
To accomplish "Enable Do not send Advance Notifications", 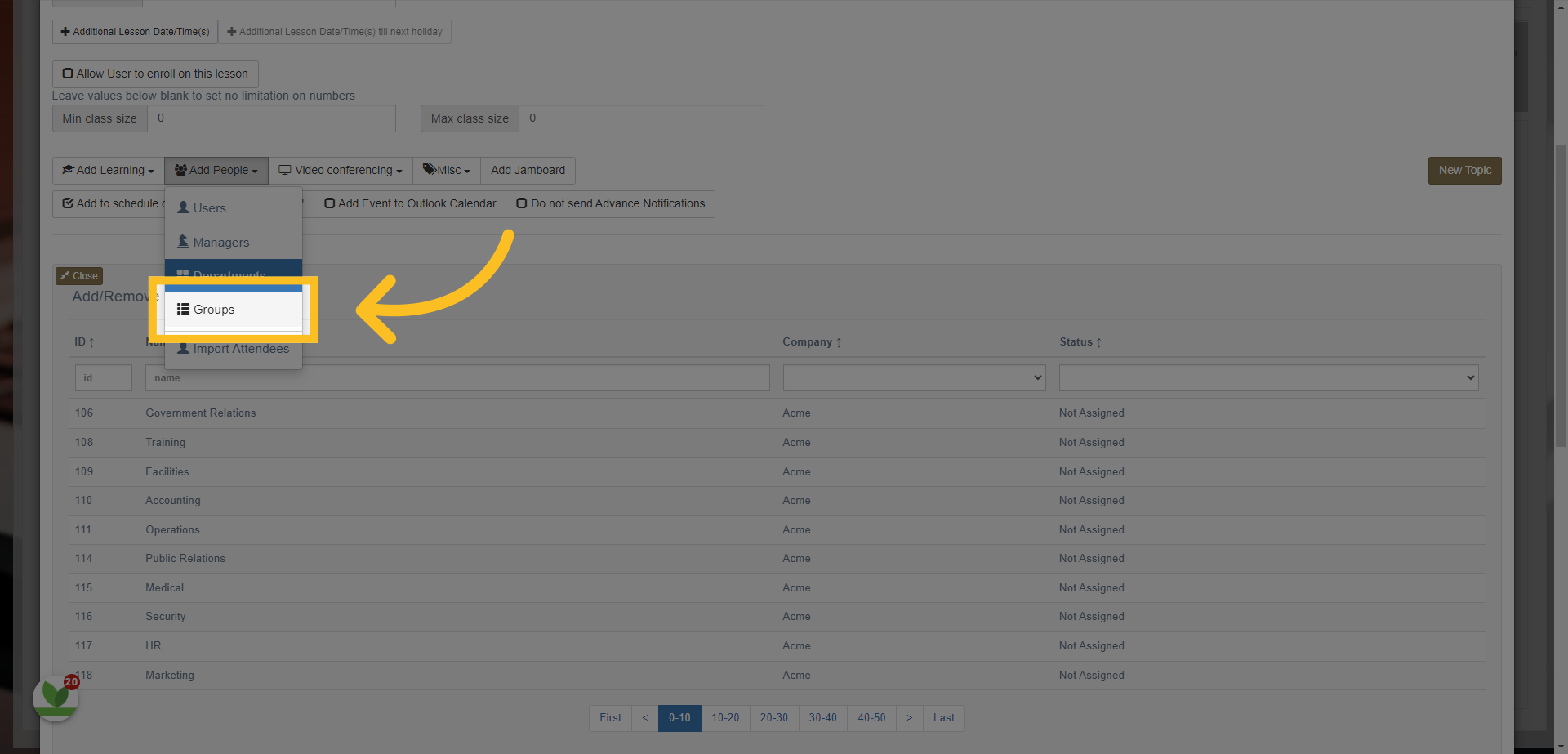I will coord(610,204).
